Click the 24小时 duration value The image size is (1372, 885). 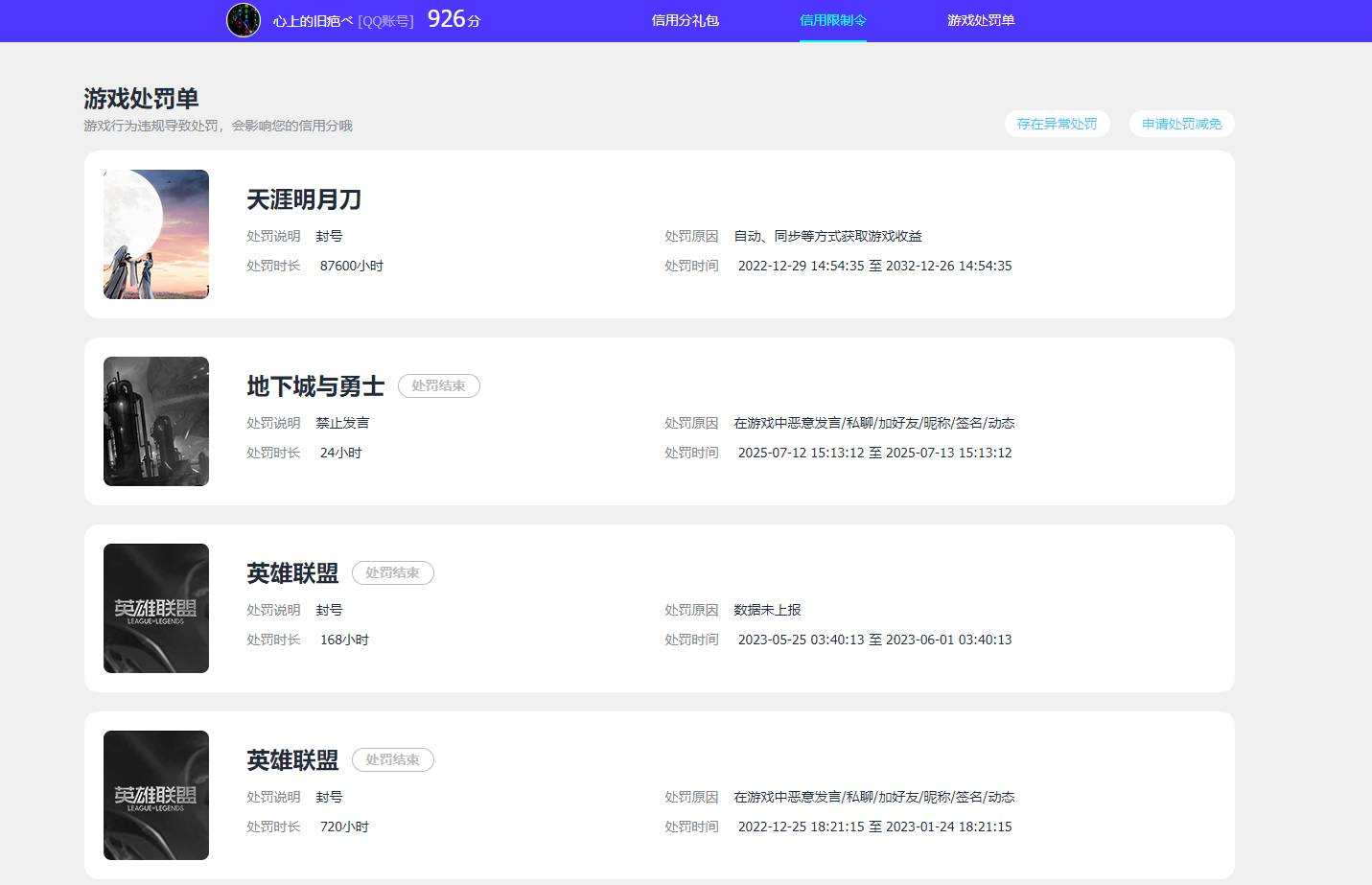[x=341, y=453]
